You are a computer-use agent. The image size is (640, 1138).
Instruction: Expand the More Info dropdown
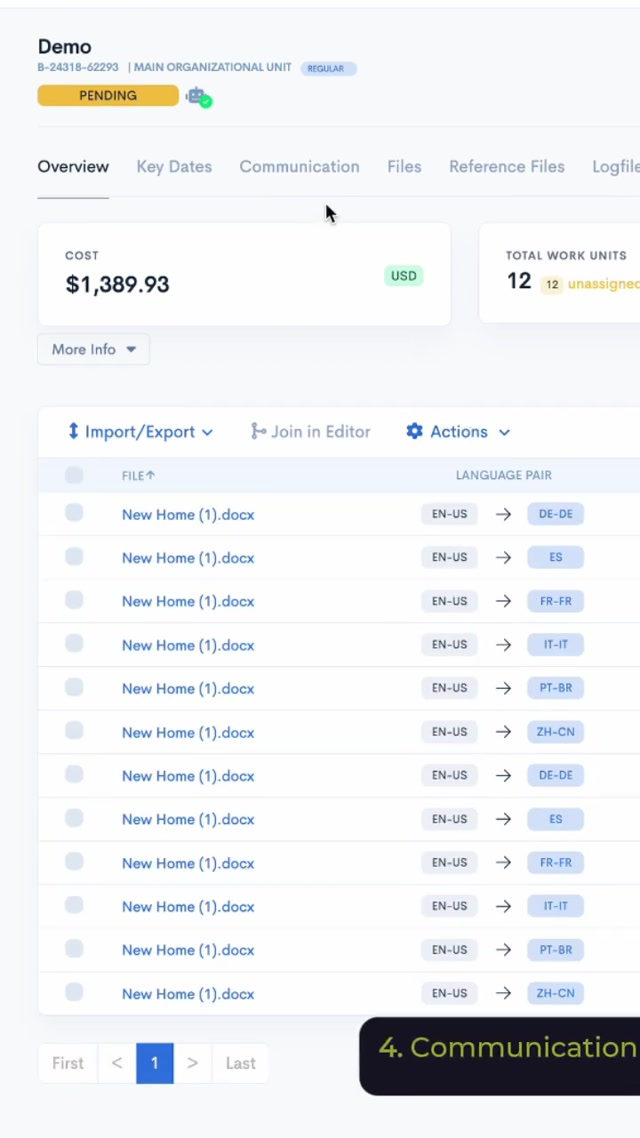point(94,349)
